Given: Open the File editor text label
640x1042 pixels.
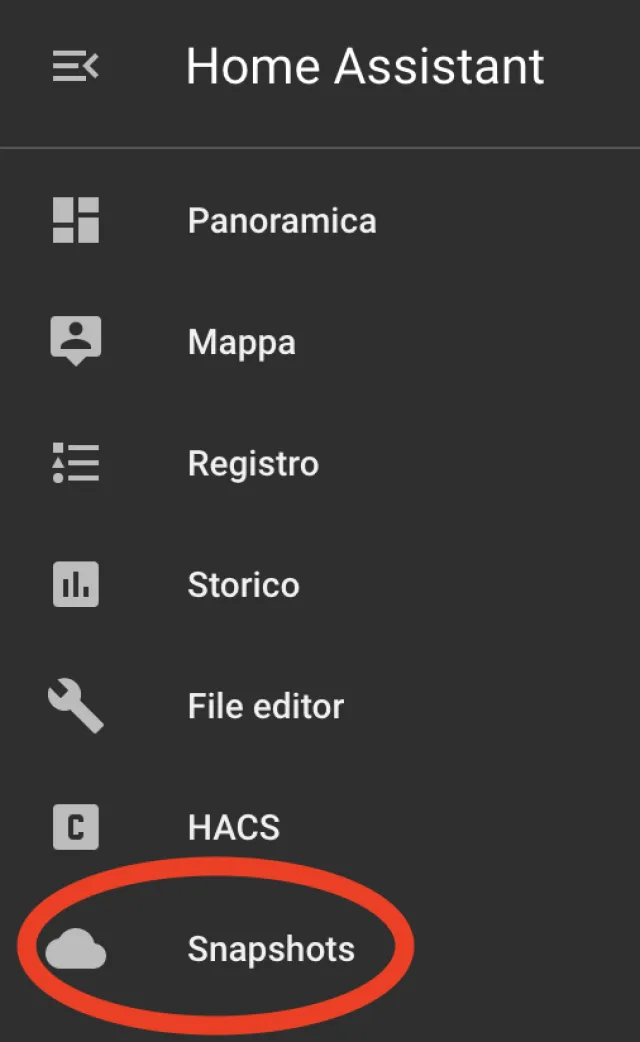Looking at the screenshot, I should (x=266, y=707).
